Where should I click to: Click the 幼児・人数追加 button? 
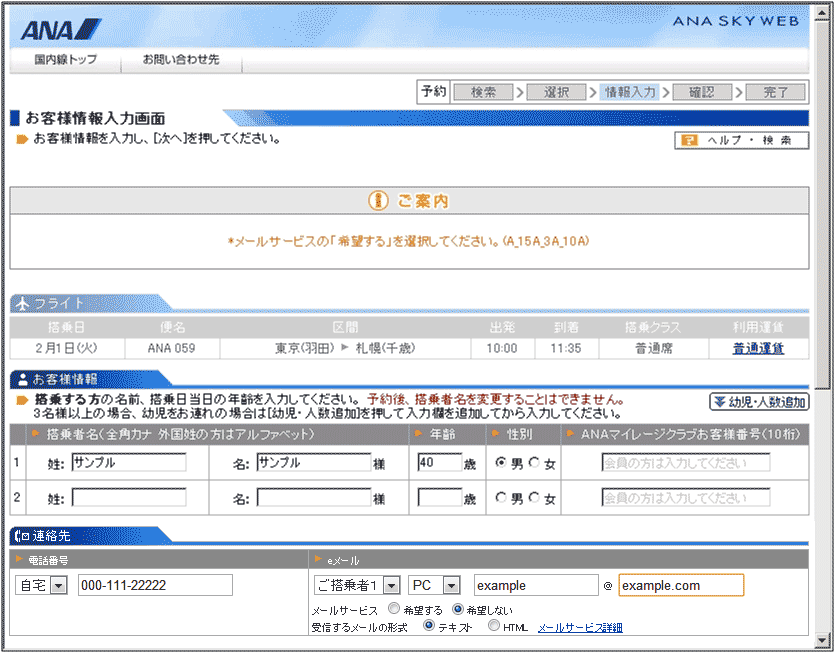759,402
